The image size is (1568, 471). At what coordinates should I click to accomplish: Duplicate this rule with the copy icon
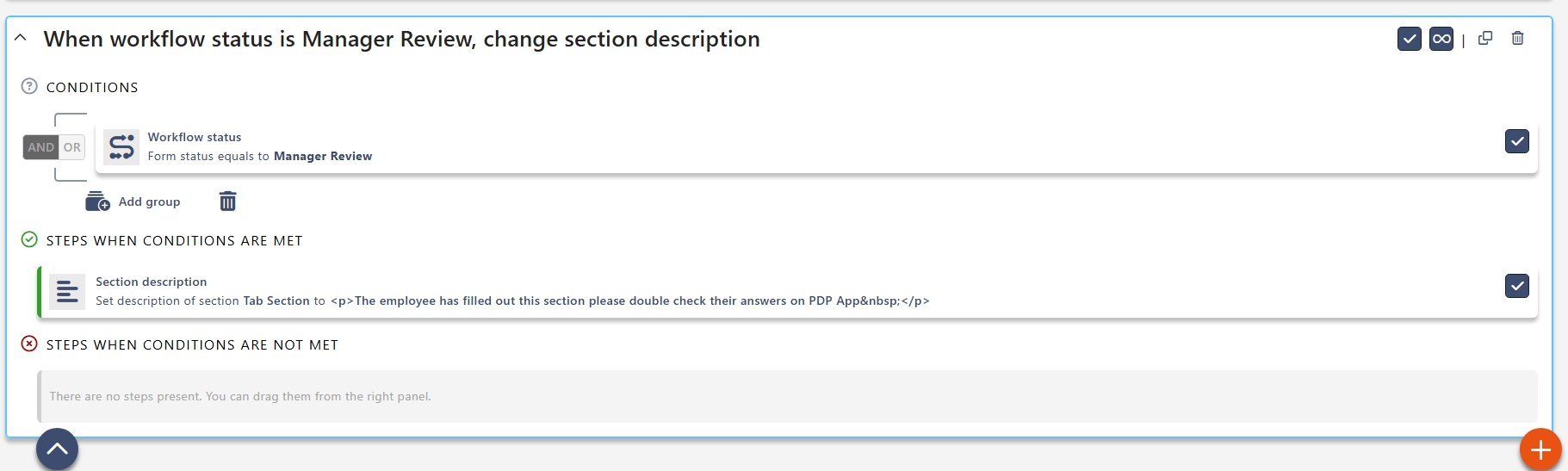[1485, 39]
